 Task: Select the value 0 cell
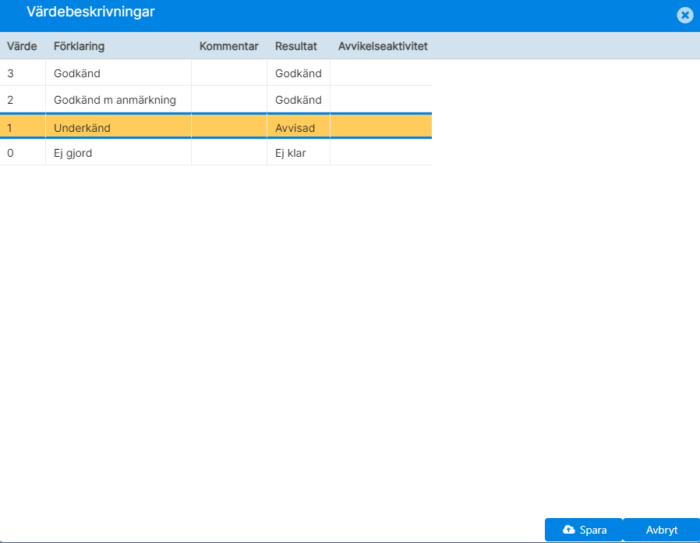[x=22, y=153]
